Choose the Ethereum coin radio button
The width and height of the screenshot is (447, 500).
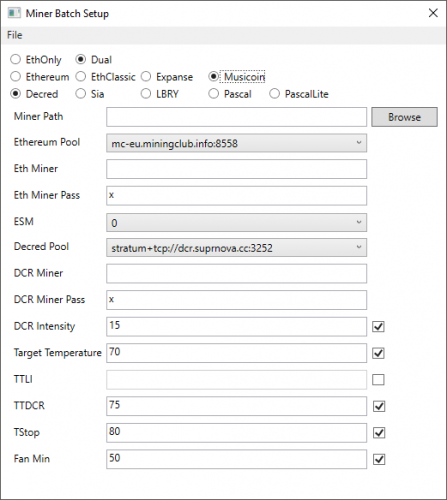(40, 77)
